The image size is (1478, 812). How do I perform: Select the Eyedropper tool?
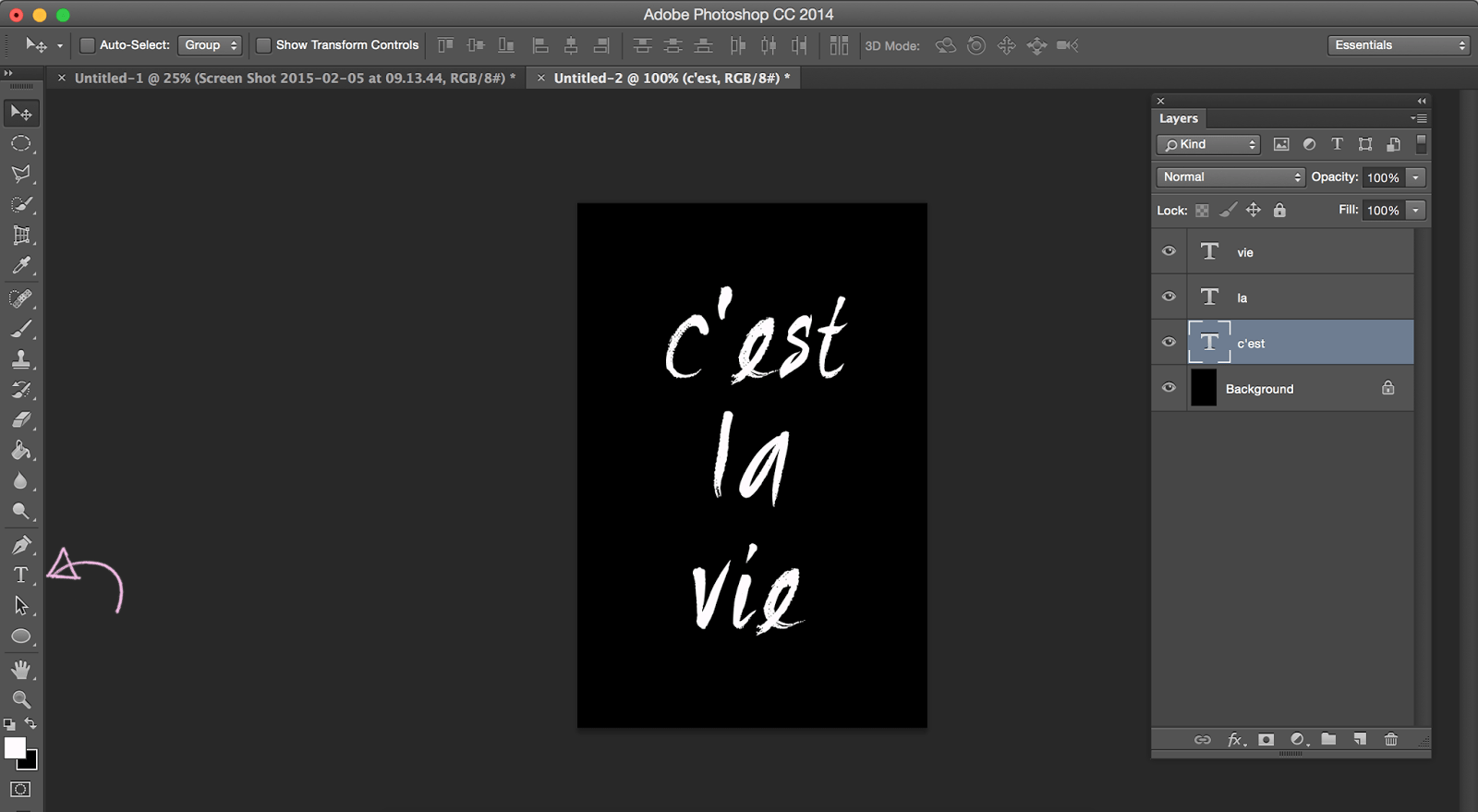pos(21,265)
